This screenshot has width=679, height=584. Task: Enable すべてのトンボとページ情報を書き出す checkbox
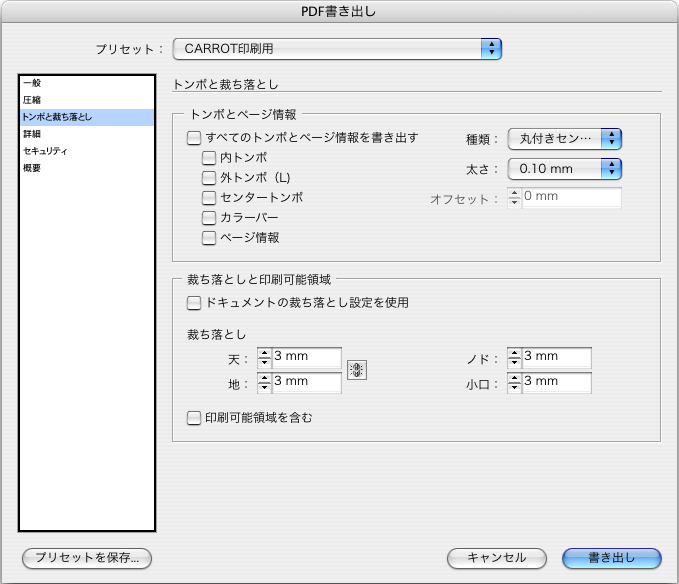pos(194,138)
